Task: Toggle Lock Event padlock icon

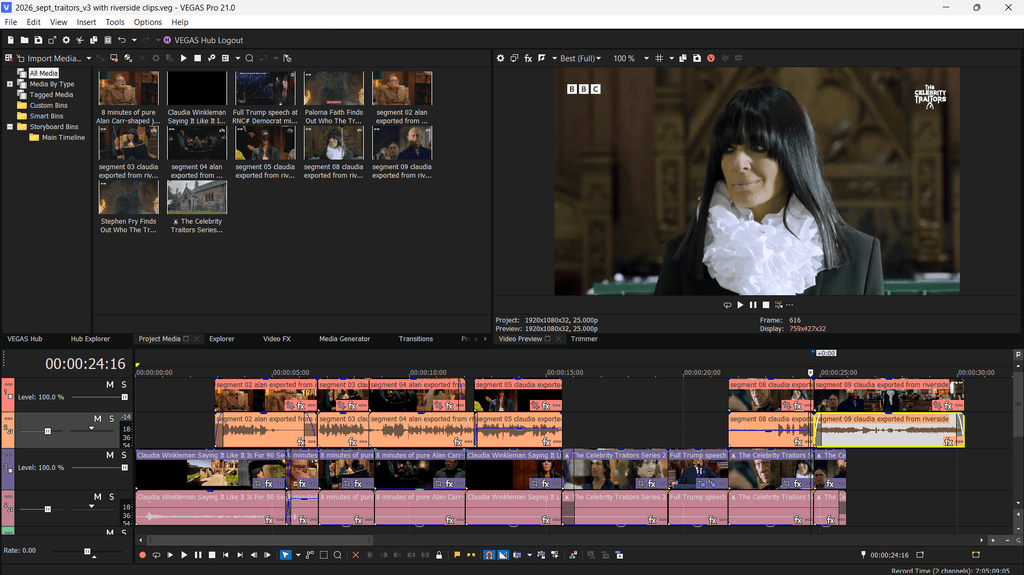Action: [439, 555]
